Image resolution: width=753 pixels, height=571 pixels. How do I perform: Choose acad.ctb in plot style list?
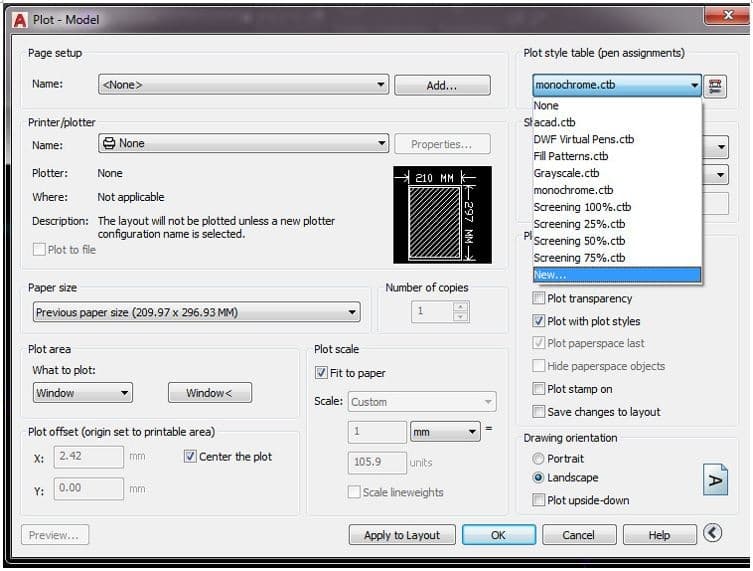pyautogui.click(x=617, y=122)
